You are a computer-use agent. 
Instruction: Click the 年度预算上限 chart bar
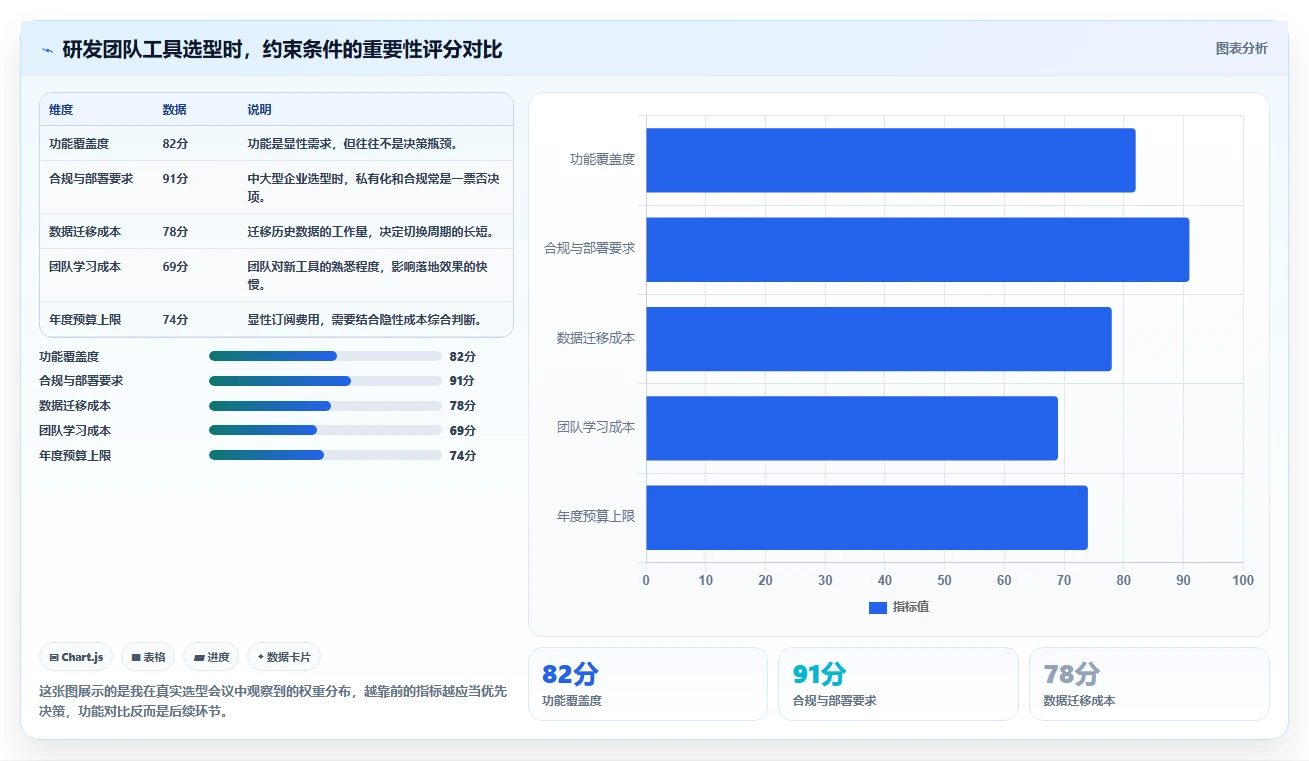[x=866, y=517]
